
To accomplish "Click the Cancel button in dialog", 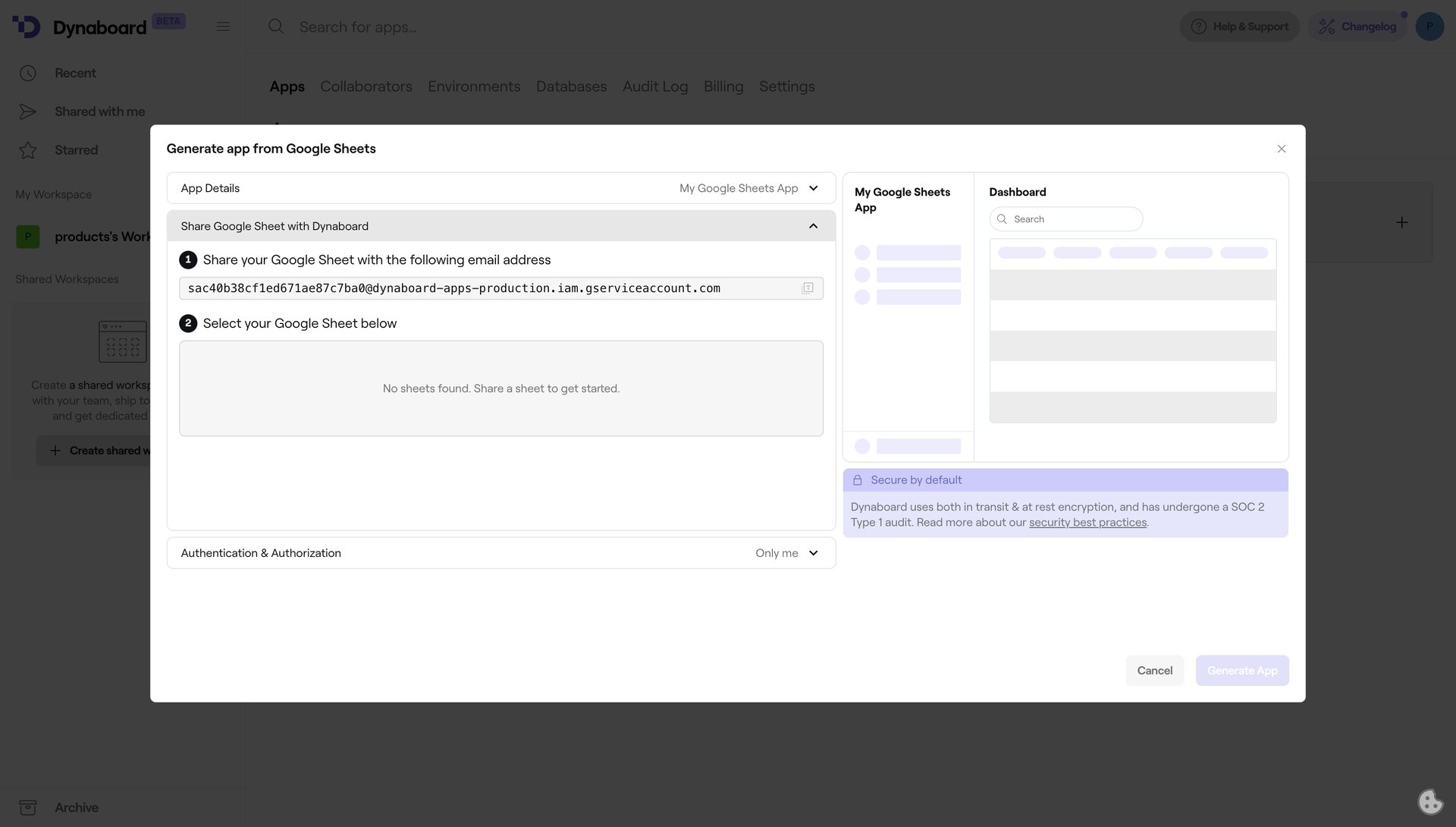I will coord(1154,670).
